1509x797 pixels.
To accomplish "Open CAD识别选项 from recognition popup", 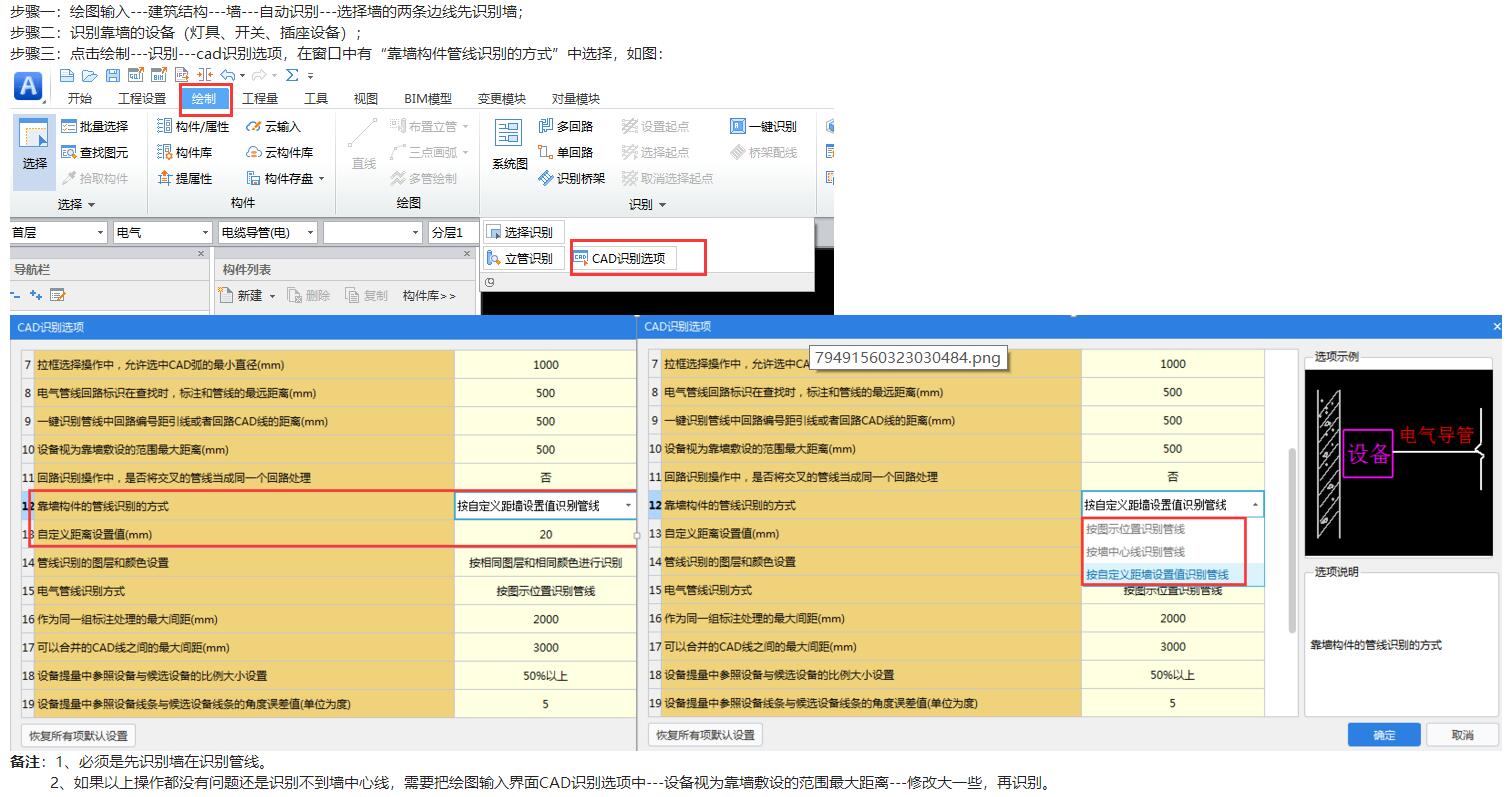I will [x=625, y=259].
